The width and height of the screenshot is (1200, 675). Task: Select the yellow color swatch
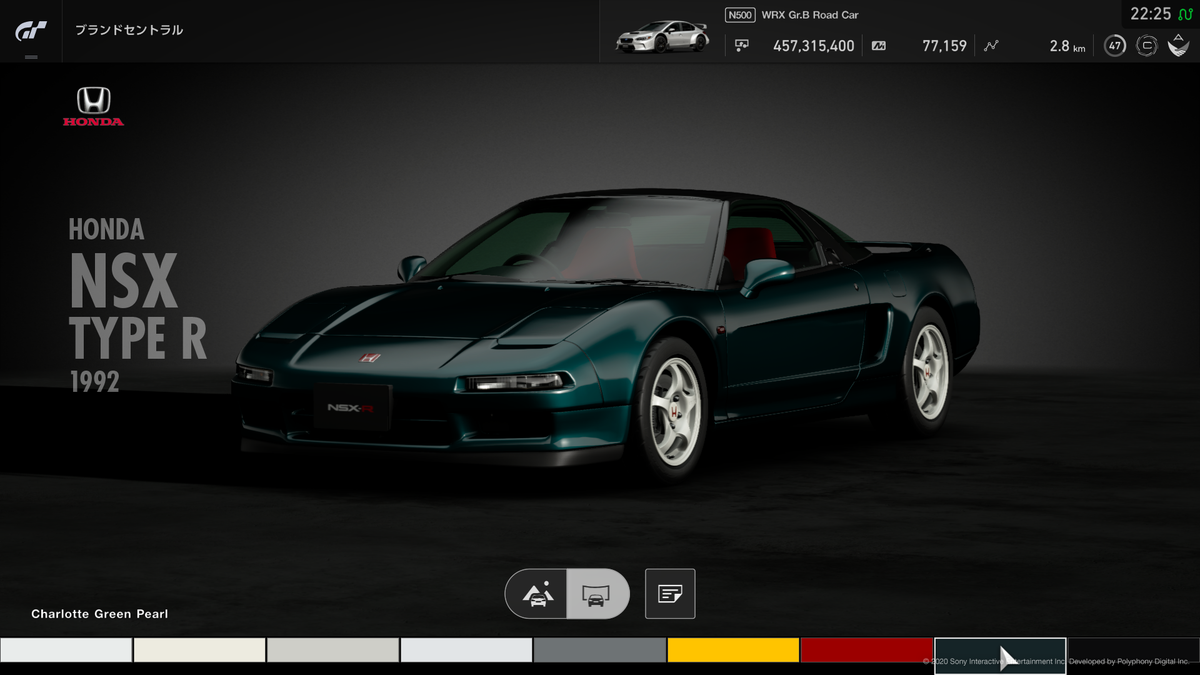click(733, 650)
